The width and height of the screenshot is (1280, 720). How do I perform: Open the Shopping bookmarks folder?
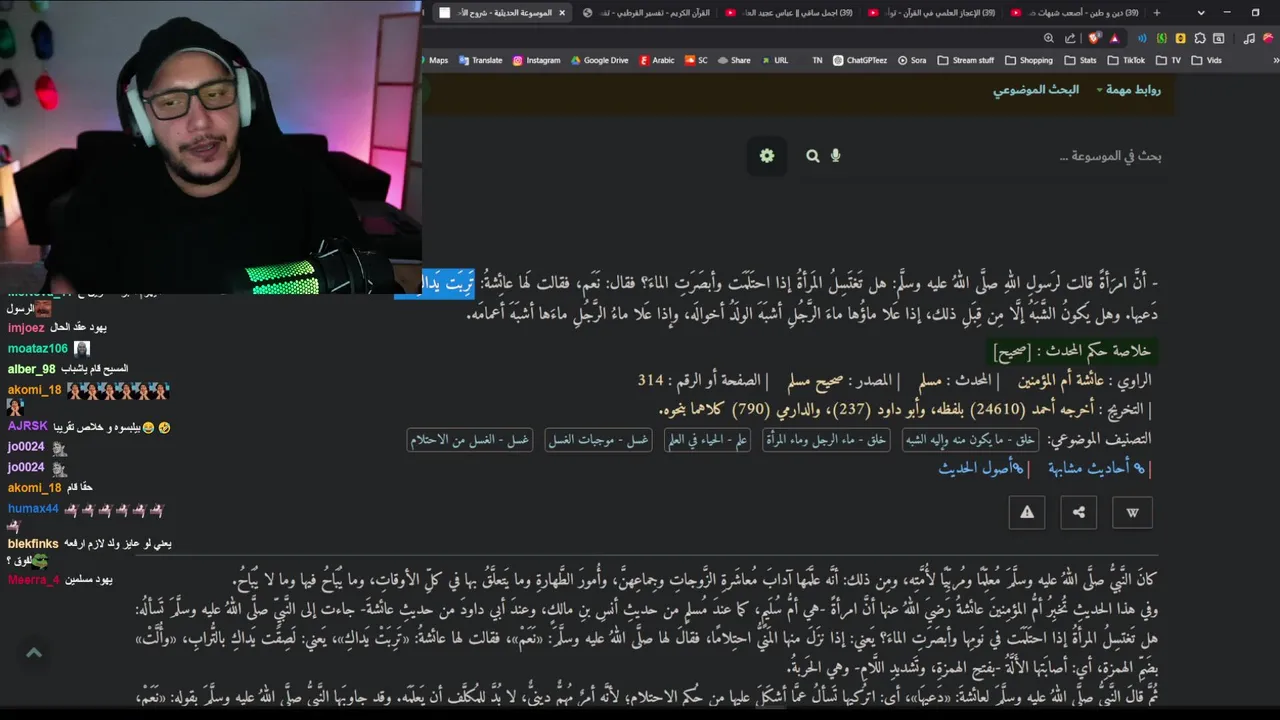click(x=1029, y=60)
